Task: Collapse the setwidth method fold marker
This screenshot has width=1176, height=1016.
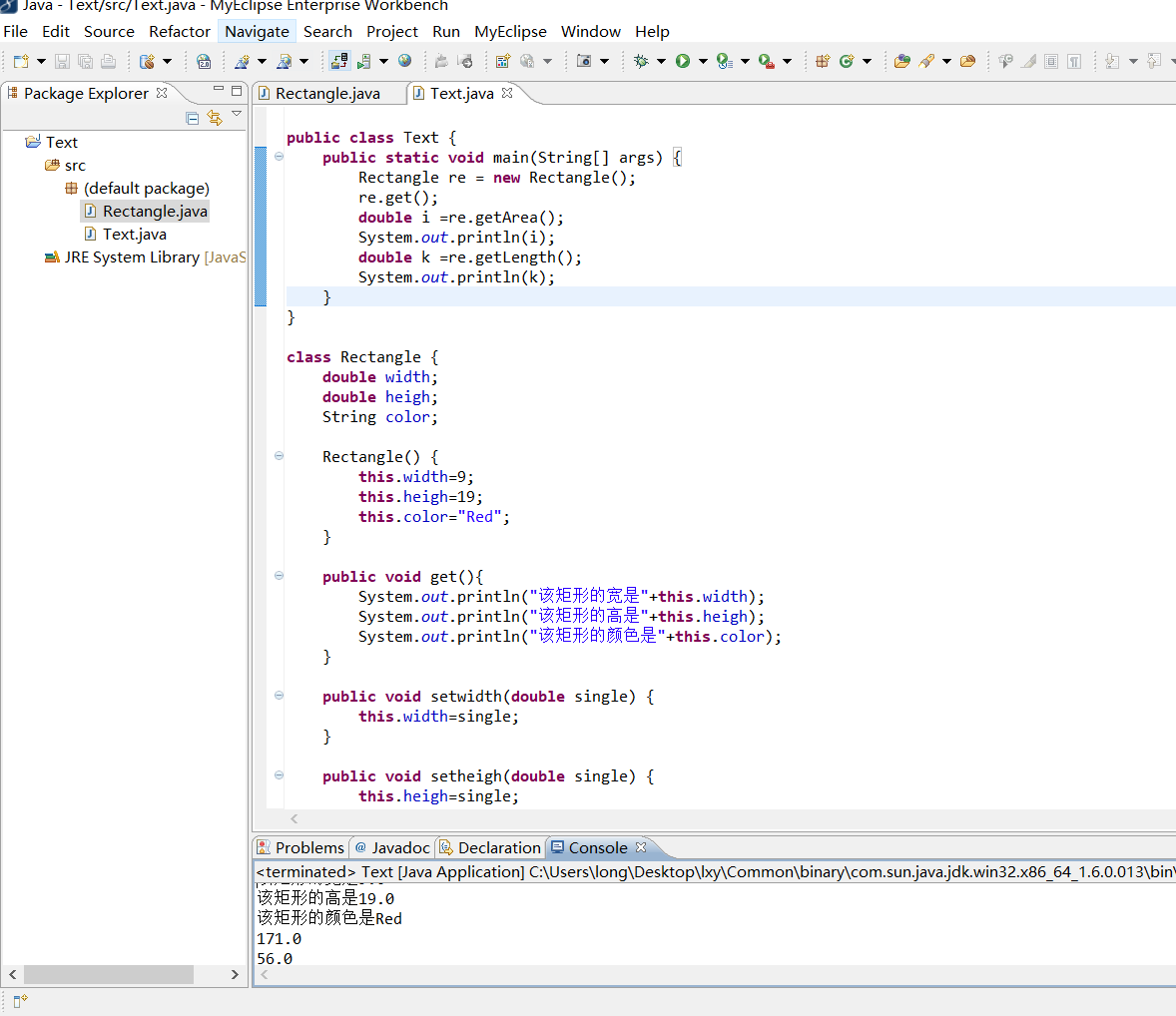Action: pyautogui.click(x=280, y=696)
